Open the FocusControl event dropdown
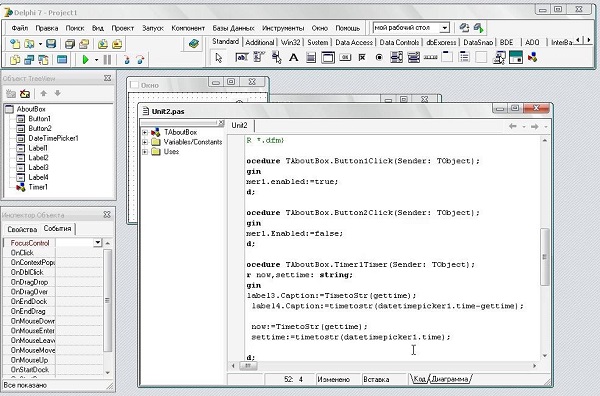The width and height of the screenshot is (600, 396). [x=98, y=243]
